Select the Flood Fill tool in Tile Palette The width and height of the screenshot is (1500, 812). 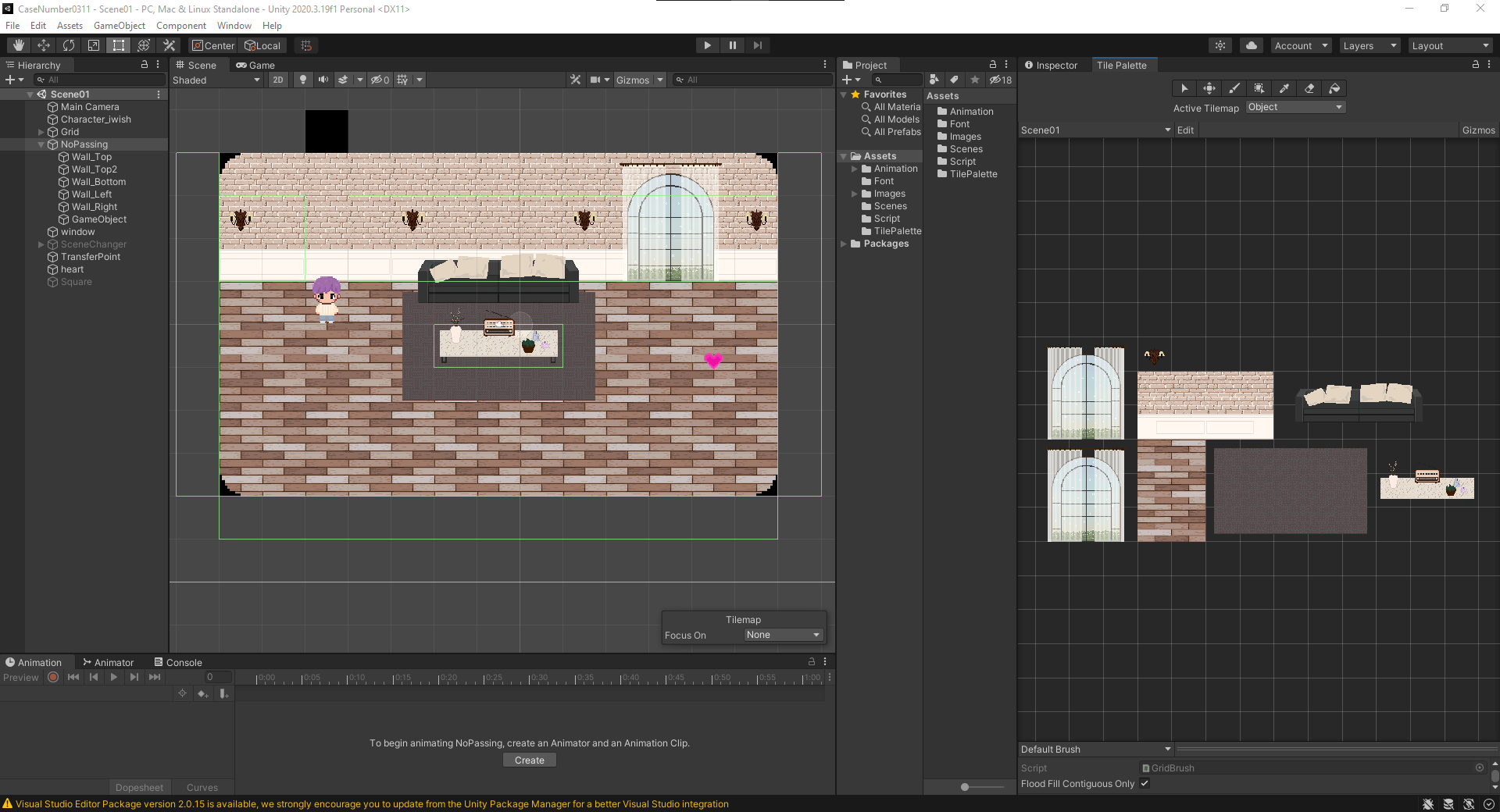(x=1334, y=88)
